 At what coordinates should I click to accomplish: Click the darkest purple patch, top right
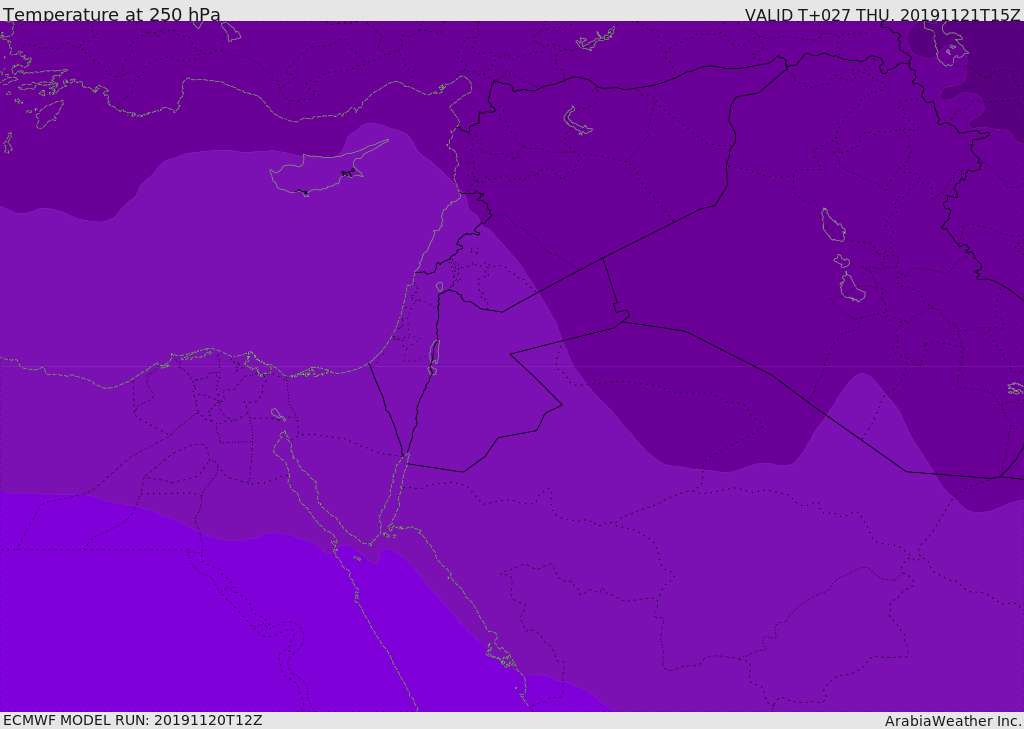(993, 78)
